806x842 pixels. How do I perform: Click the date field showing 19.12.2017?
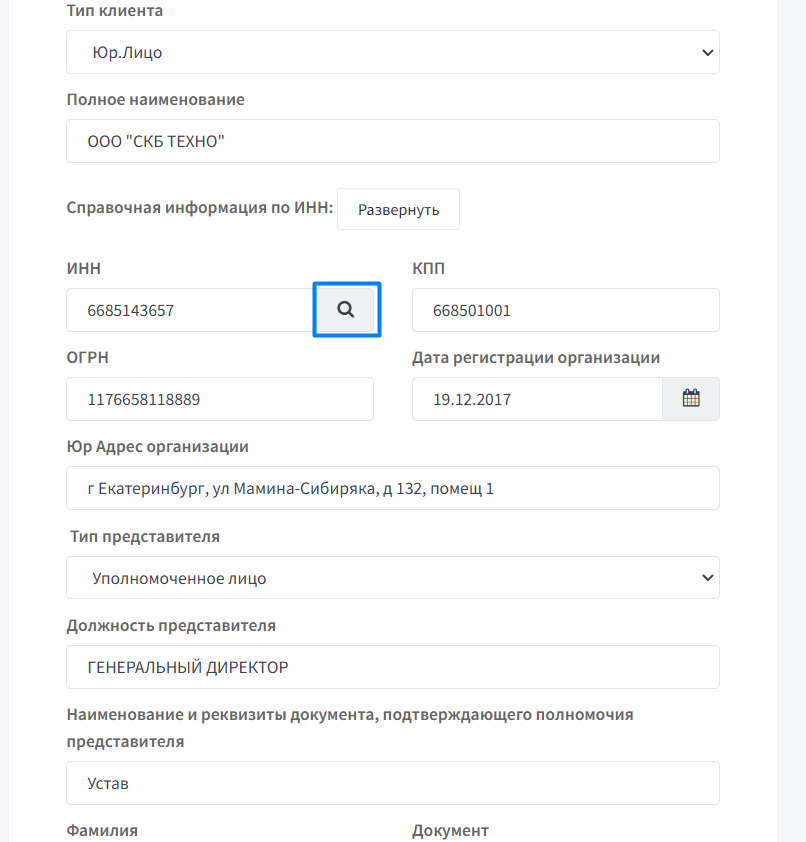[537, 399]
